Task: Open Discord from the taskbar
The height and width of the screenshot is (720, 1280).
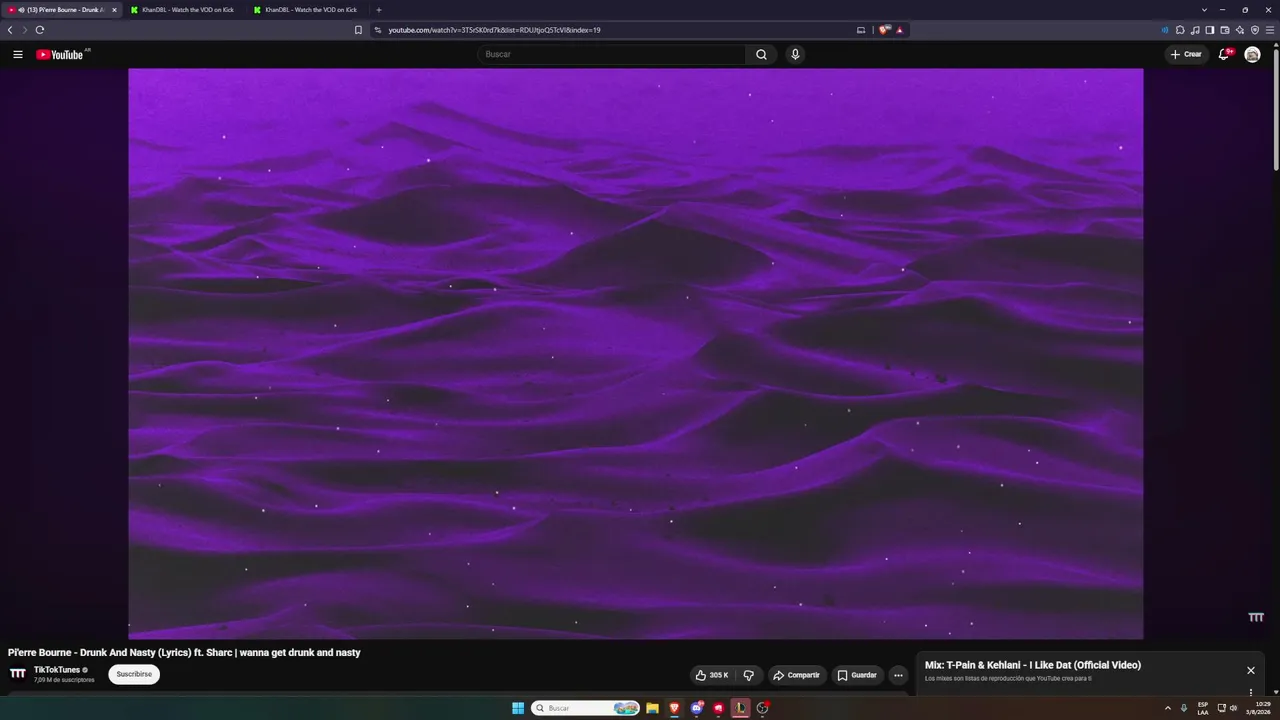Action: point(697,708)
